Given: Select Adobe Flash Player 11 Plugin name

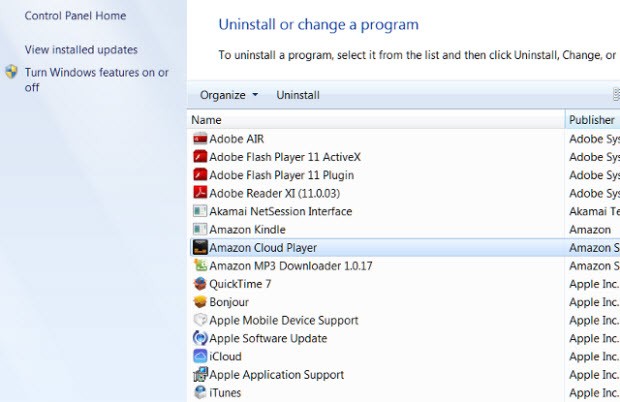Looking at the screenshot, I should point(282,175).
